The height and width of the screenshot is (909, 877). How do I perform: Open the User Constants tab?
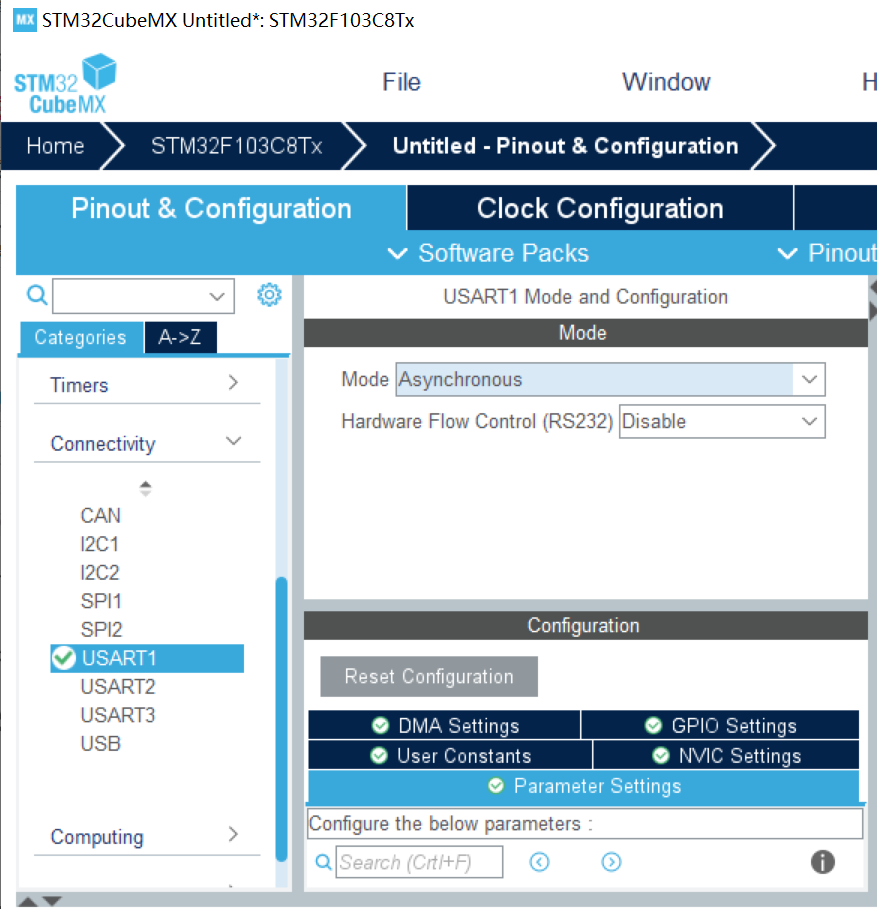click(450, 755)
